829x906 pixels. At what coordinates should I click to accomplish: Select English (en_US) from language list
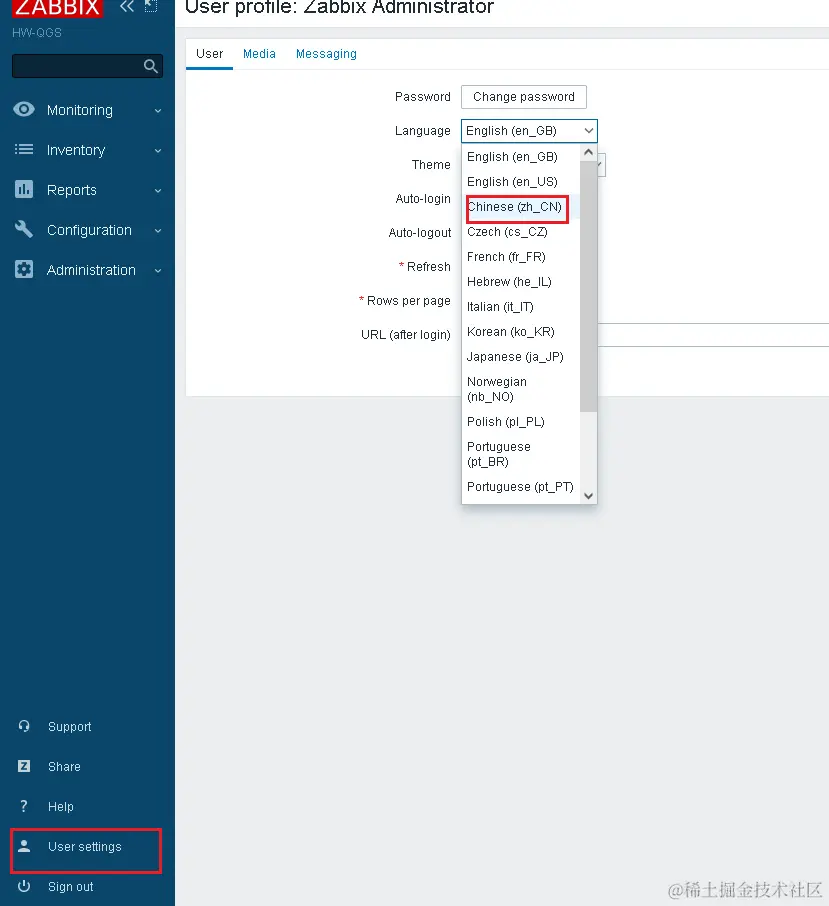point(520,181)
